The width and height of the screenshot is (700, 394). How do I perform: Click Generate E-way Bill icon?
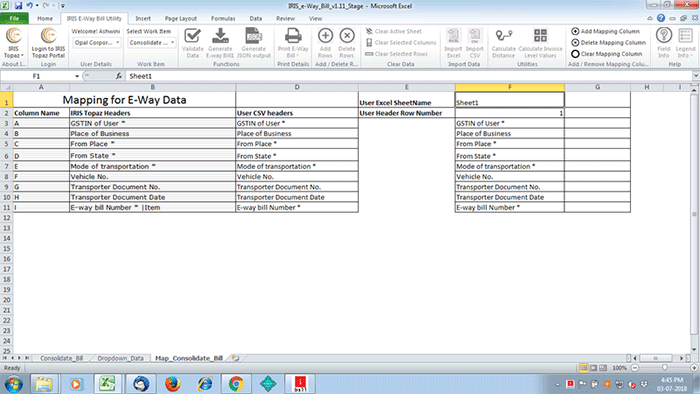(x=220, y=43)
